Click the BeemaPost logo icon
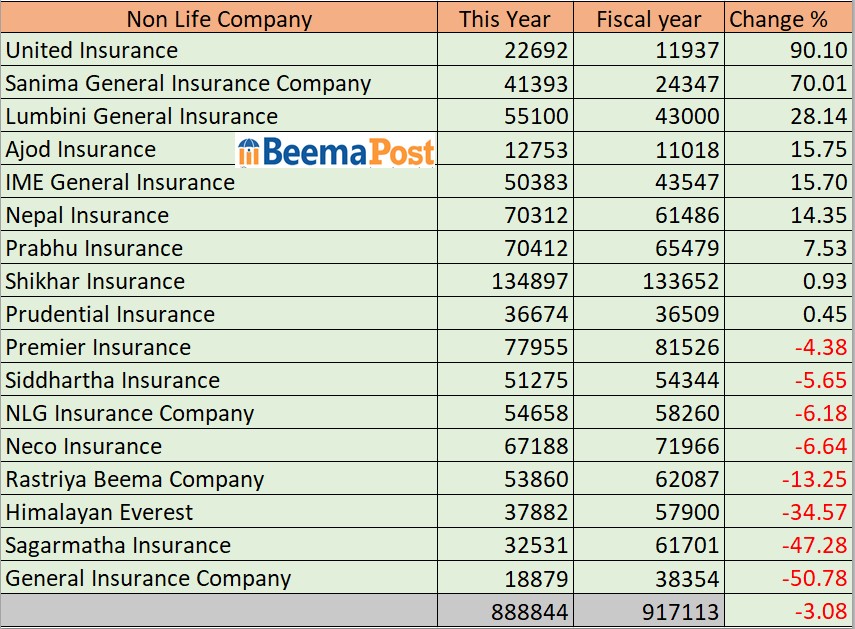Viewport: 855px width, 629px height. click(249, 152)
